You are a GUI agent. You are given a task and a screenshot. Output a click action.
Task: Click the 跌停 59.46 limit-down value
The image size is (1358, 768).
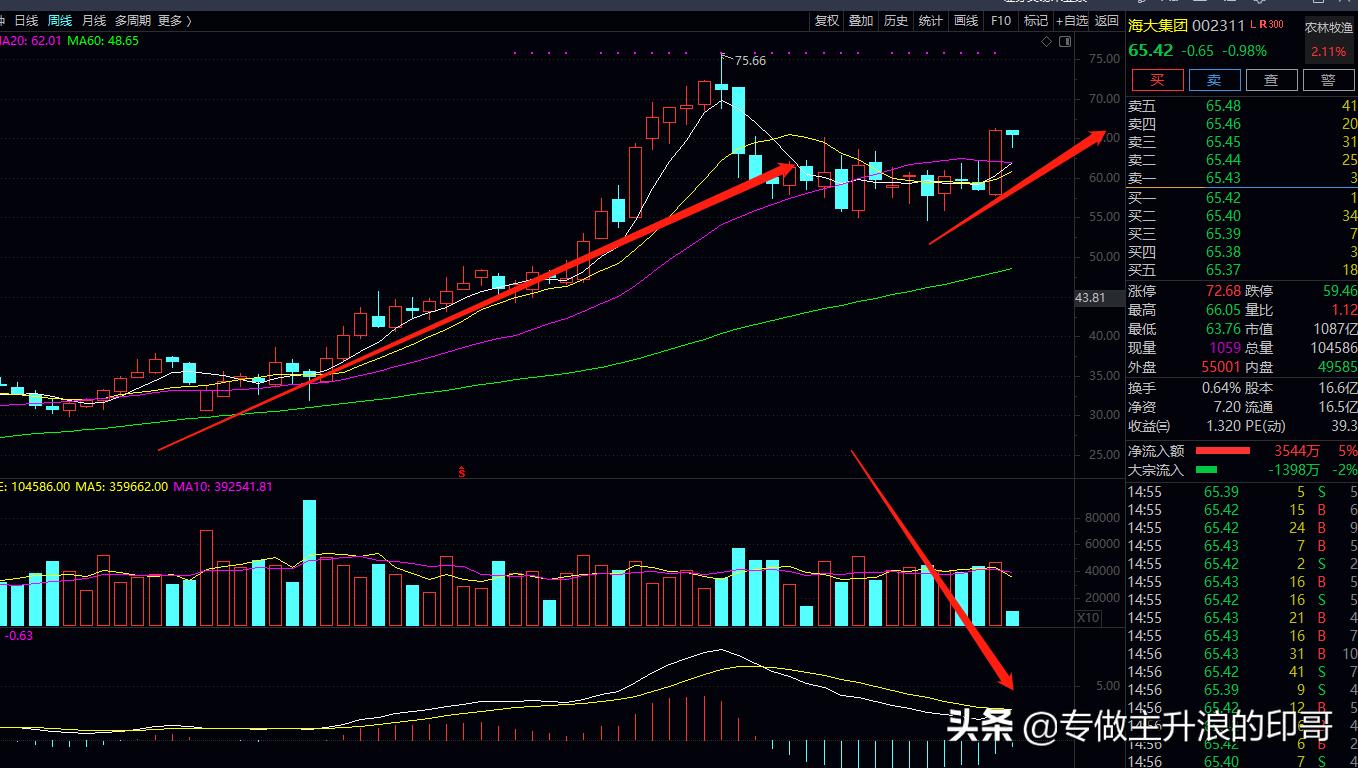click(1338, 291)
